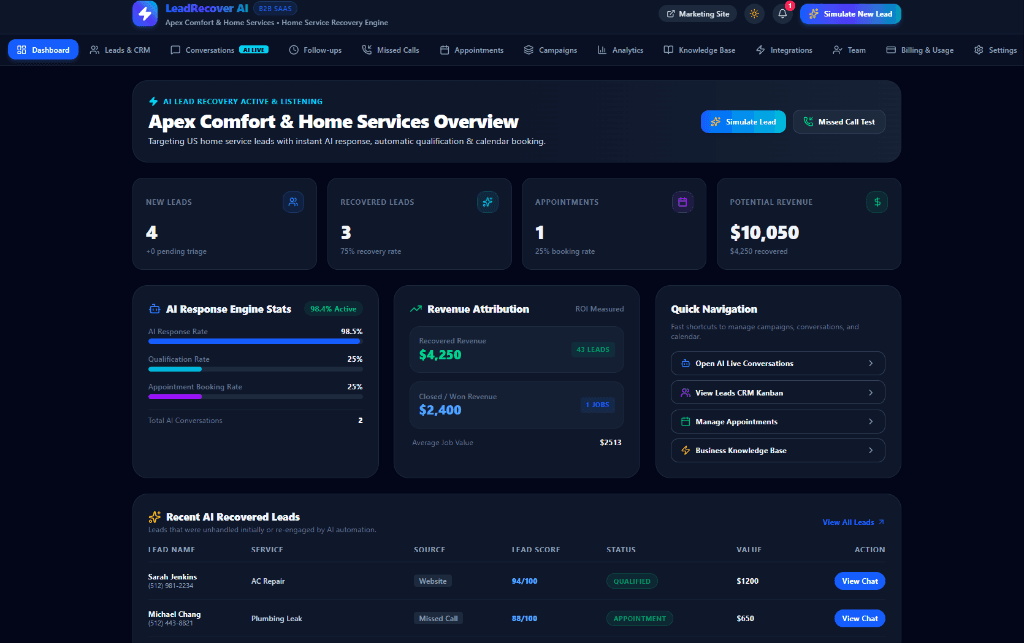Open the Settings tab
Screen dimensions: 1024x643
coord(995,50)
